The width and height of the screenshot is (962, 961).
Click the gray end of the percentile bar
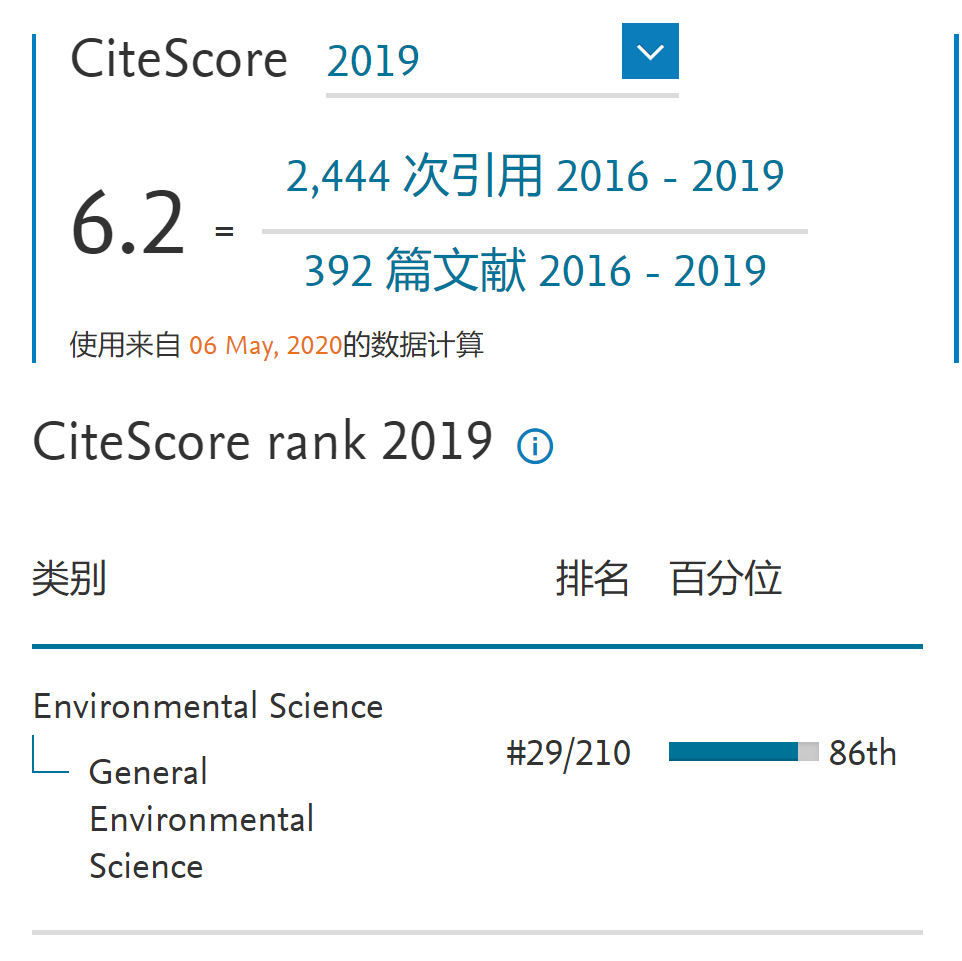pos(808,752)
